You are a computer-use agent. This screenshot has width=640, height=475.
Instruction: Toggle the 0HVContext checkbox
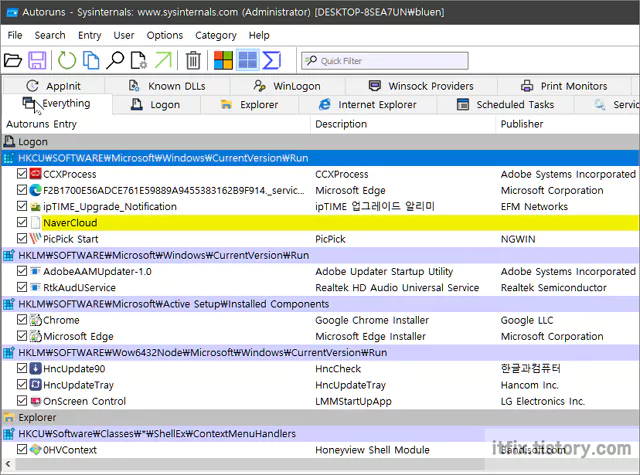[x=22, y=449]
